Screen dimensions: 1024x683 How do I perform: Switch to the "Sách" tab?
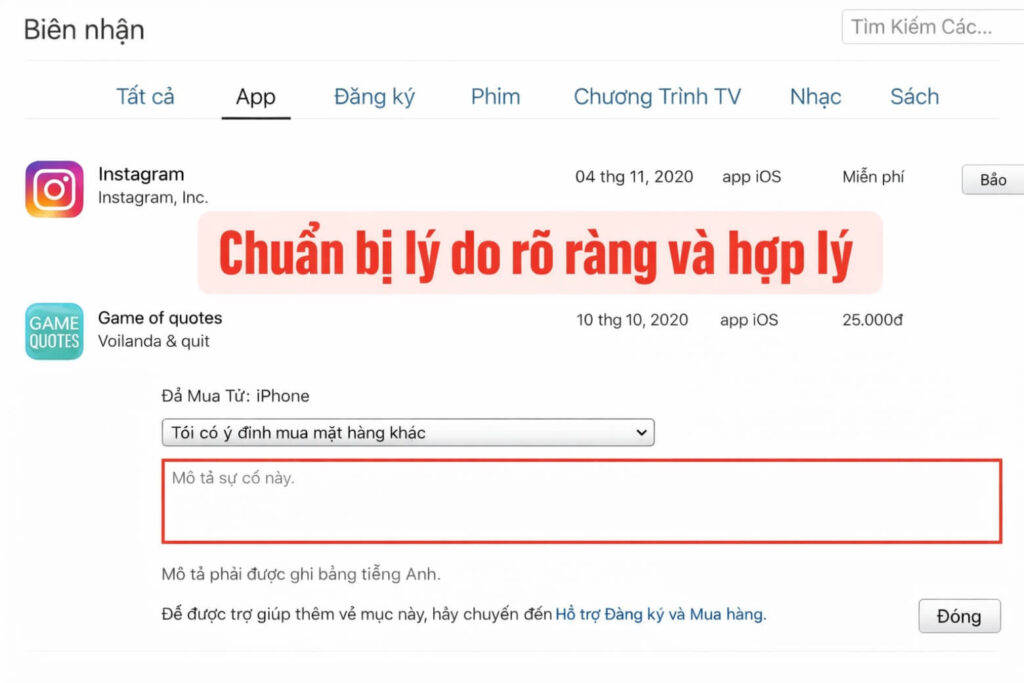[913, 96]
